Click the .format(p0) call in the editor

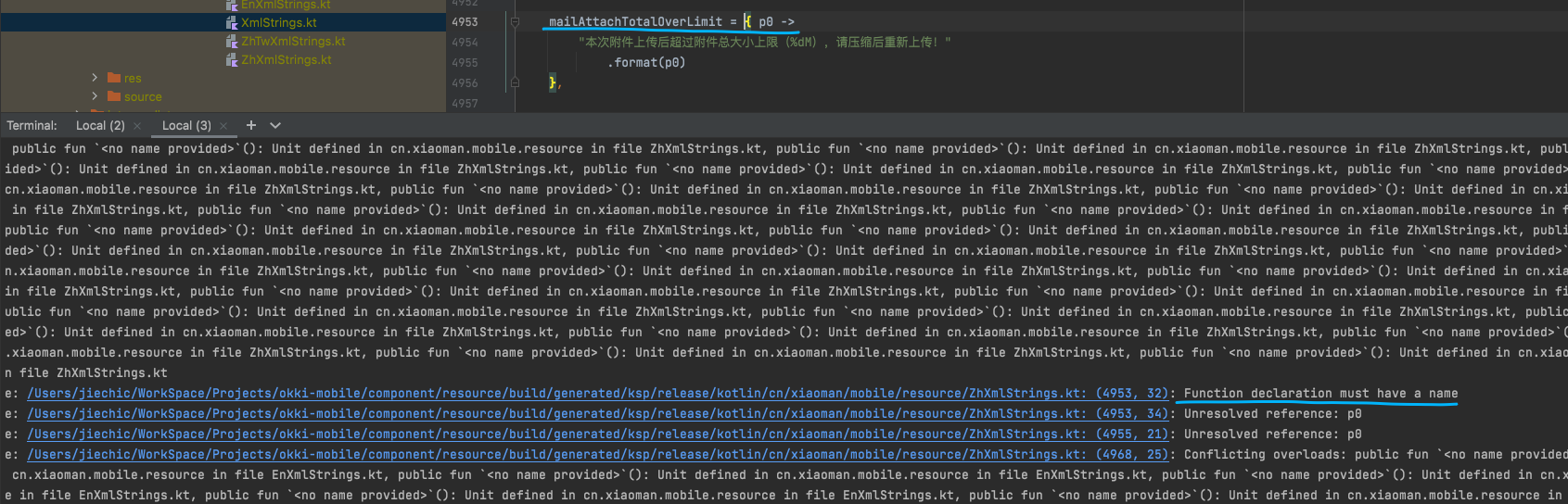(646, 63)
